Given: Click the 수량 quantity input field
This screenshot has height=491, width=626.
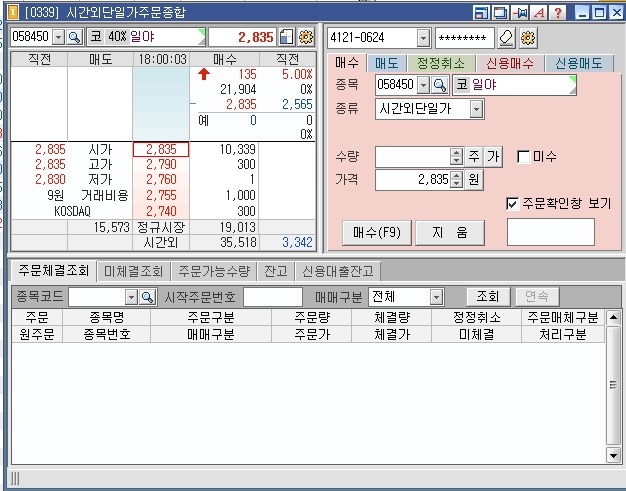Looking at the screenshot, I should [x=412, y=156].
